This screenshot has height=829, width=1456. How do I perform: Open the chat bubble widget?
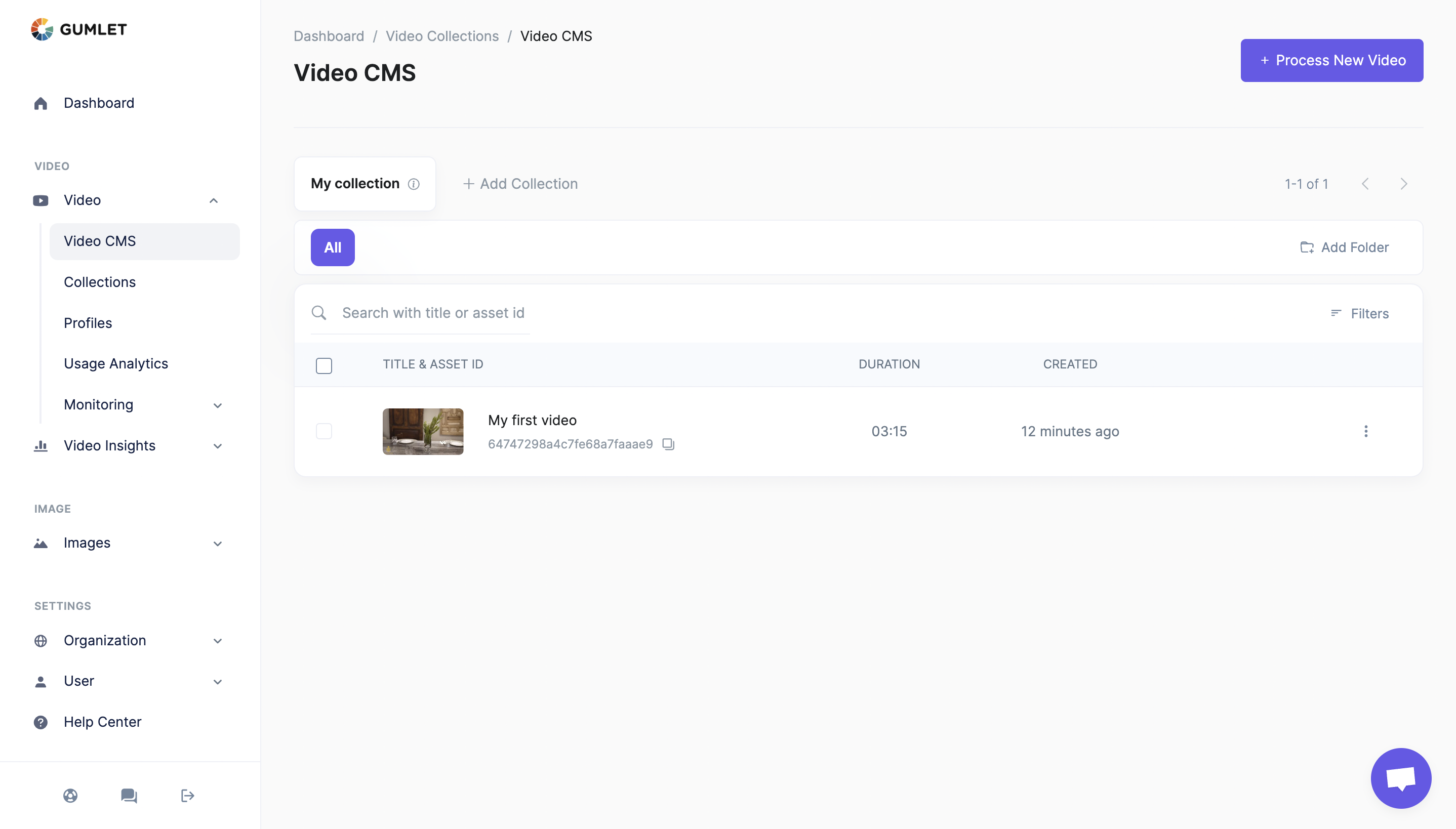click(1400, 778)
